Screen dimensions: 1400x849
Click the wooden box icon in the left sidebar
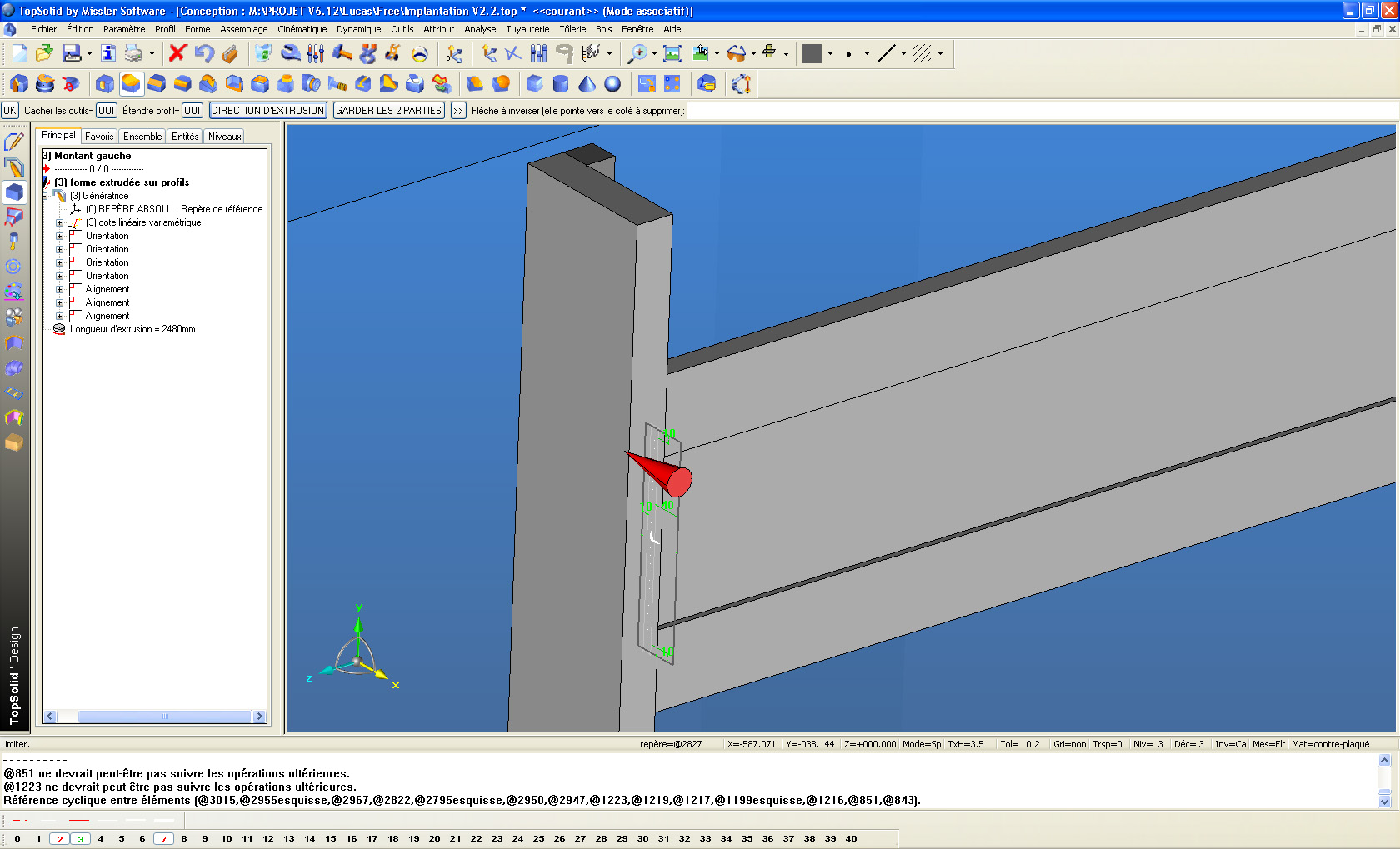click(14, 442)
